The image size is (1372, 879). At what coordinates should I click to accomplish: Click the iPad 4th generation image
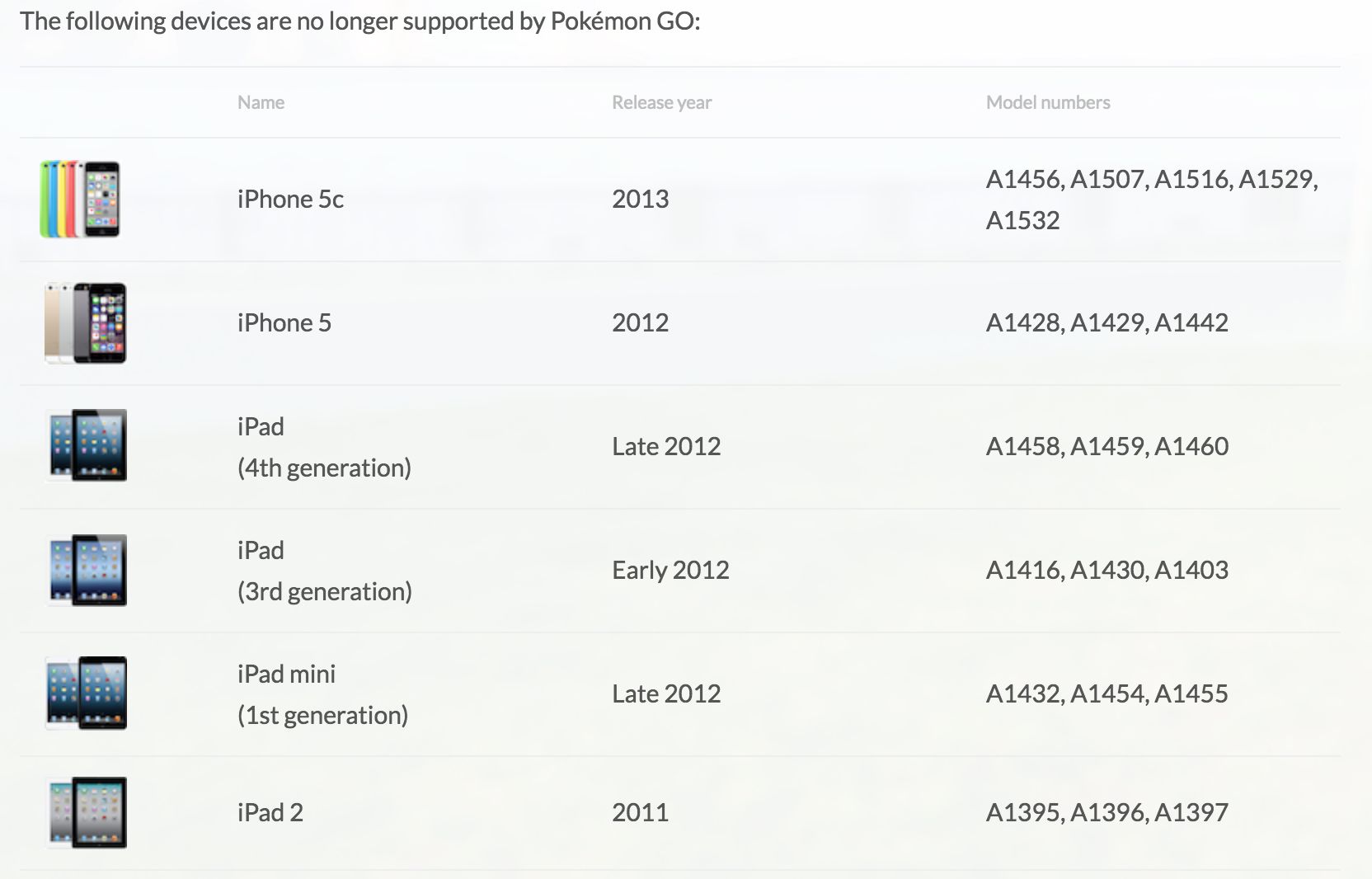pyautogui.click(x=87, y=446)
